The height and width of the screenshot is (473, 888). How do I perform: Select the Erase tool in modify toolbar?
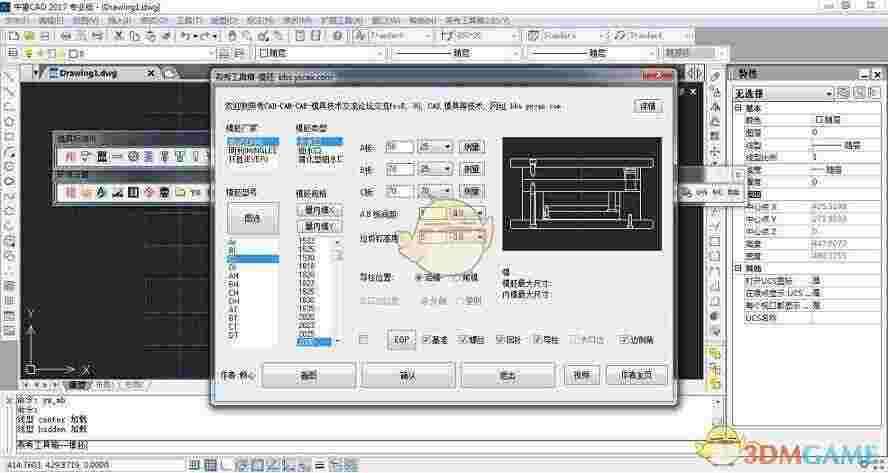coord(715,77)
